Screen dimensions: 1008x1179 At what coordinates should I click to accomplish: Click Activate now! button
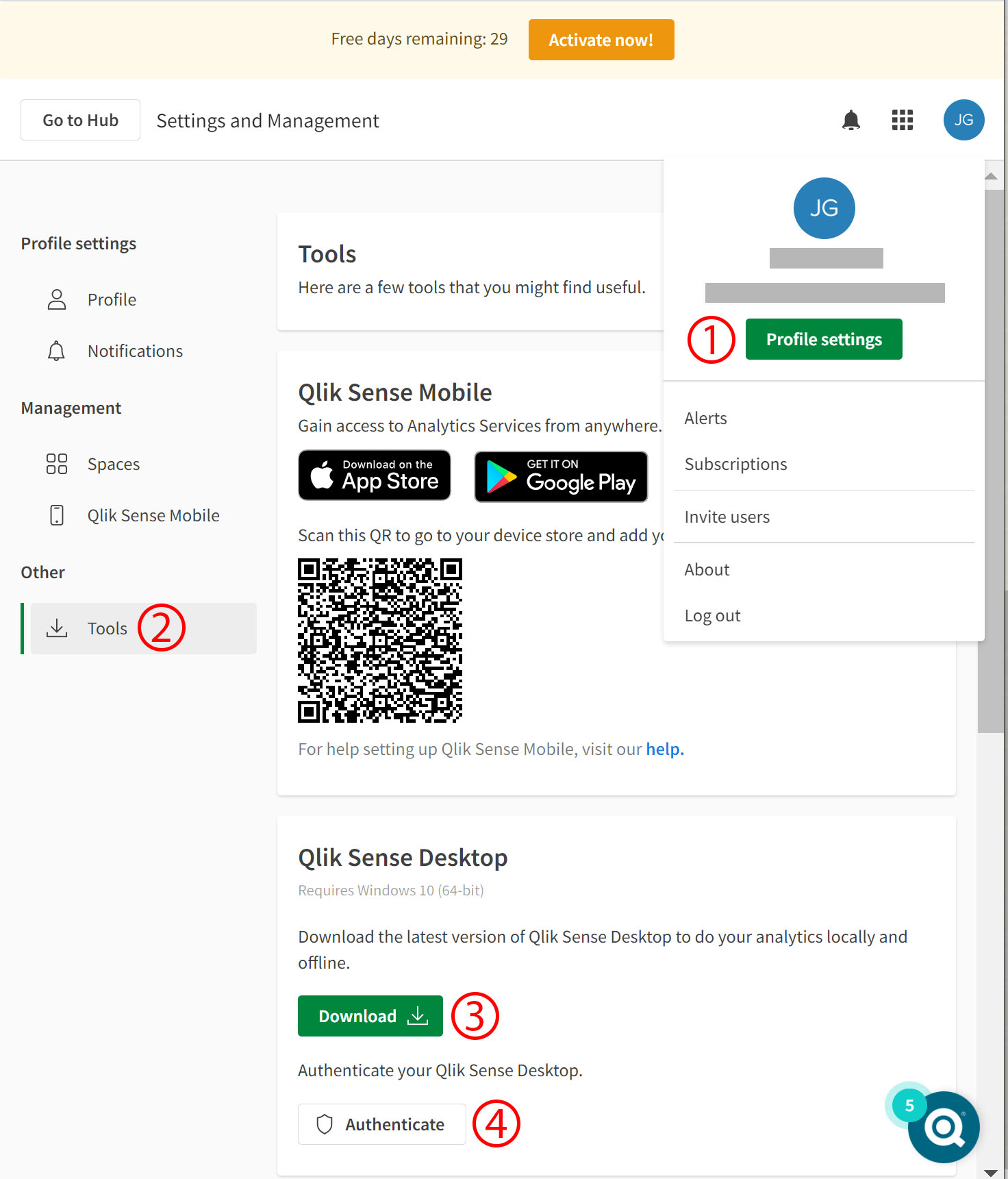[x=601, y=40]
